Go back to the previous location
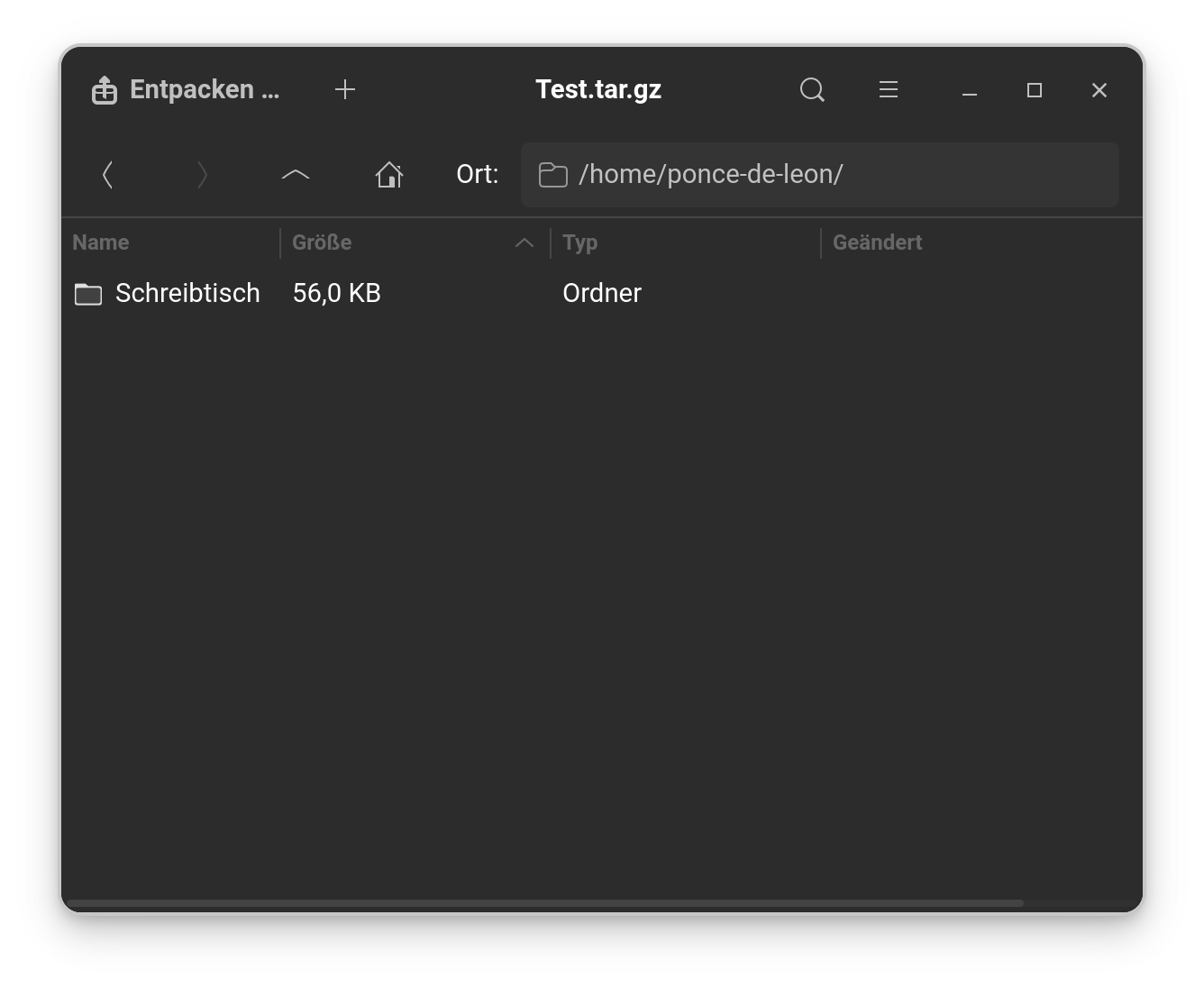 point(108,175)
